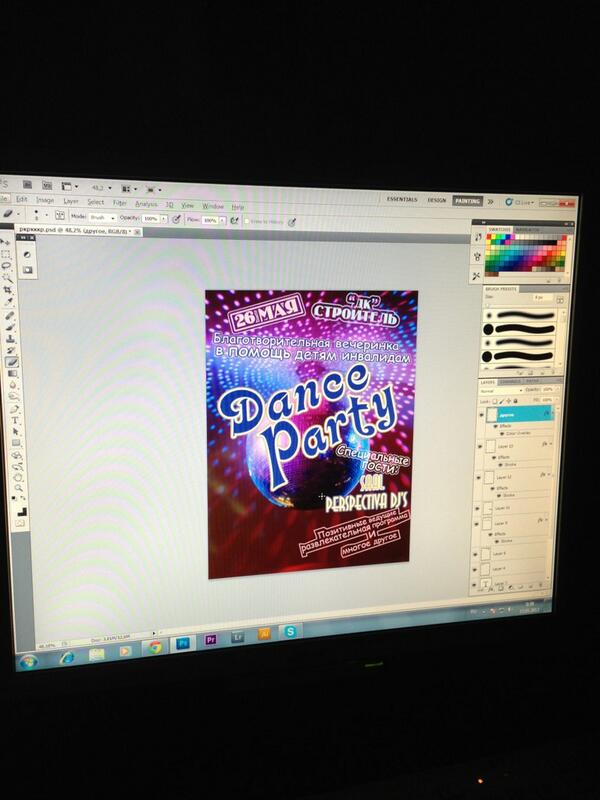This screenshot has width=600, height=800.
Task: Toggle Color Overlay effect visibility
Action: coord(501,433)
